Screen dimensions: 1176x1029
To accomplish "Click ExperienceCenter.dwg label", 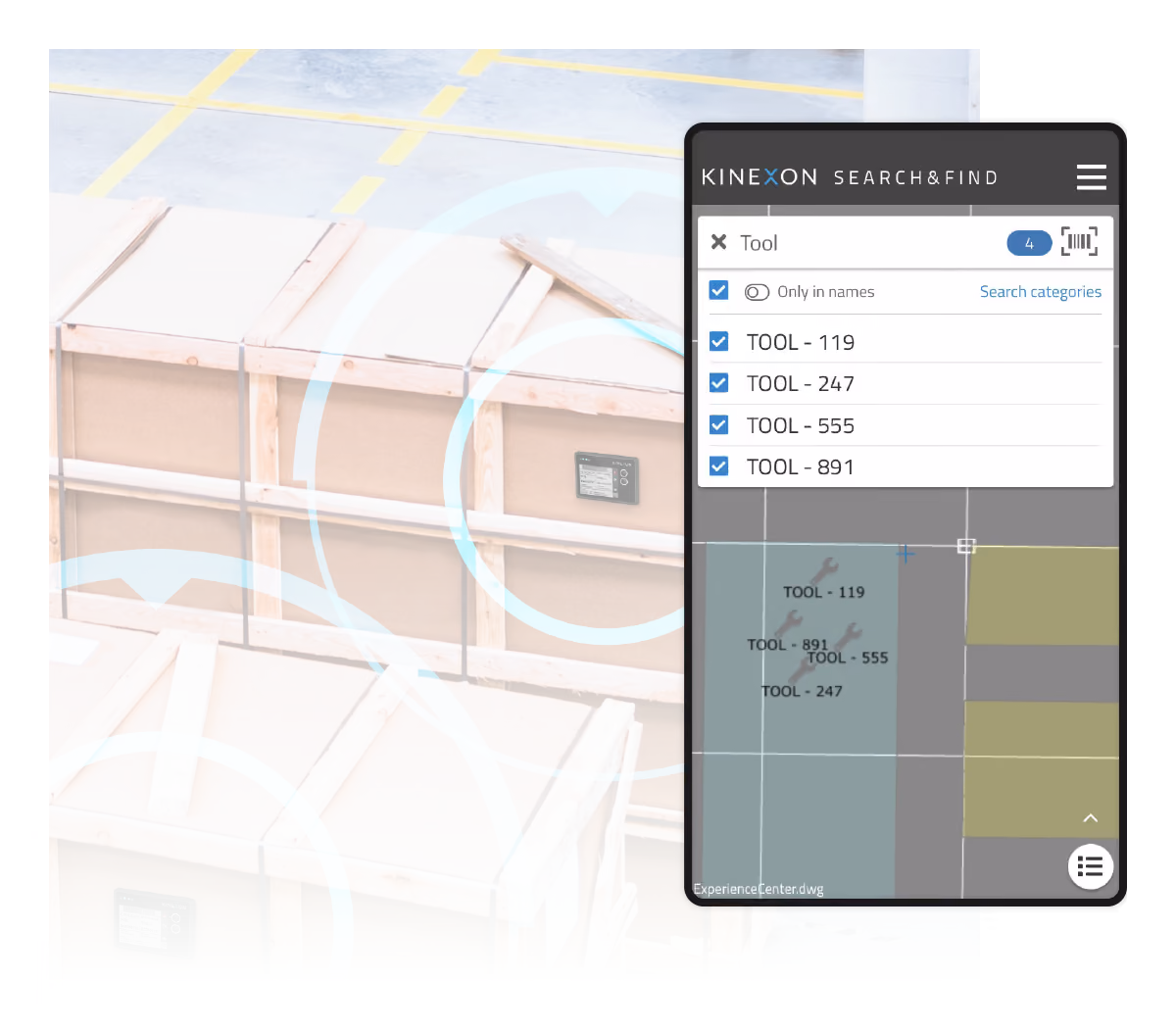I will 759,889.
